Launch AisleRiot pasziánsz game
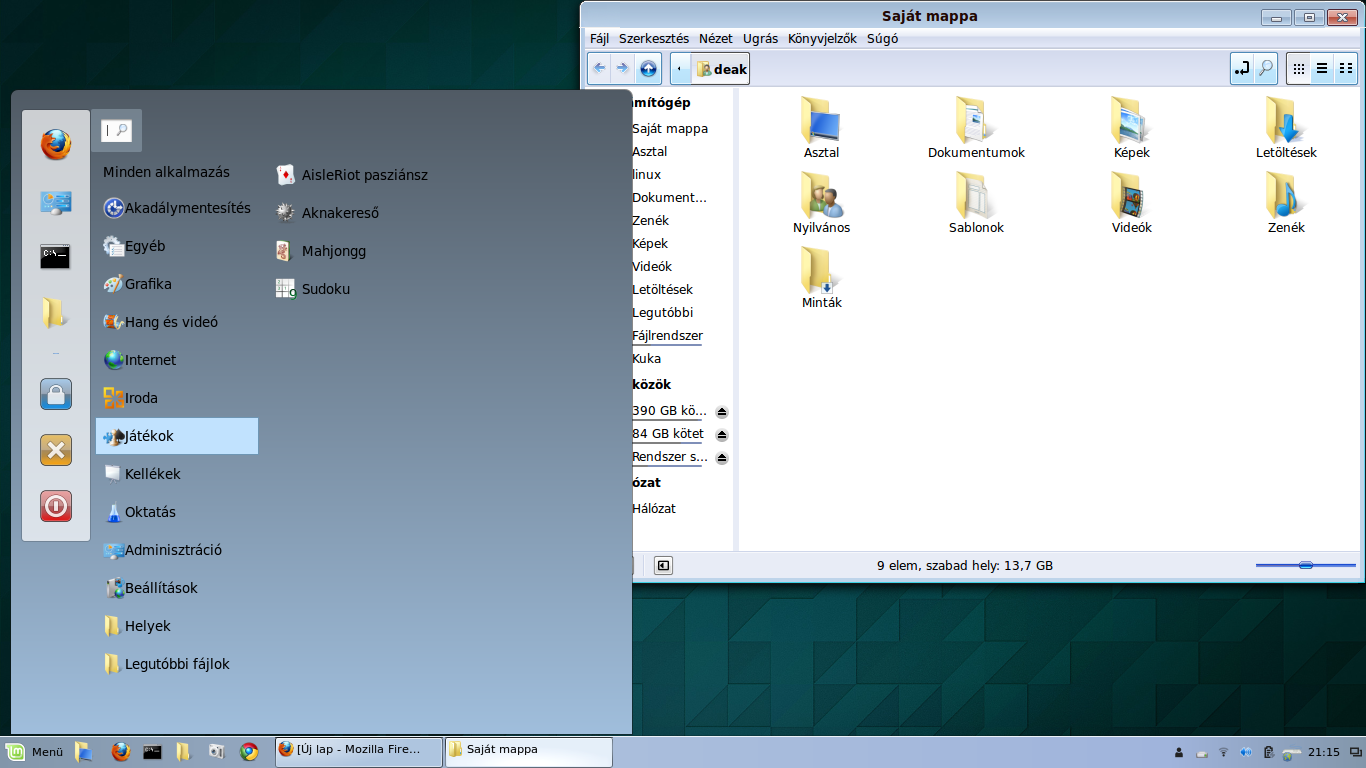 [352, 175]
